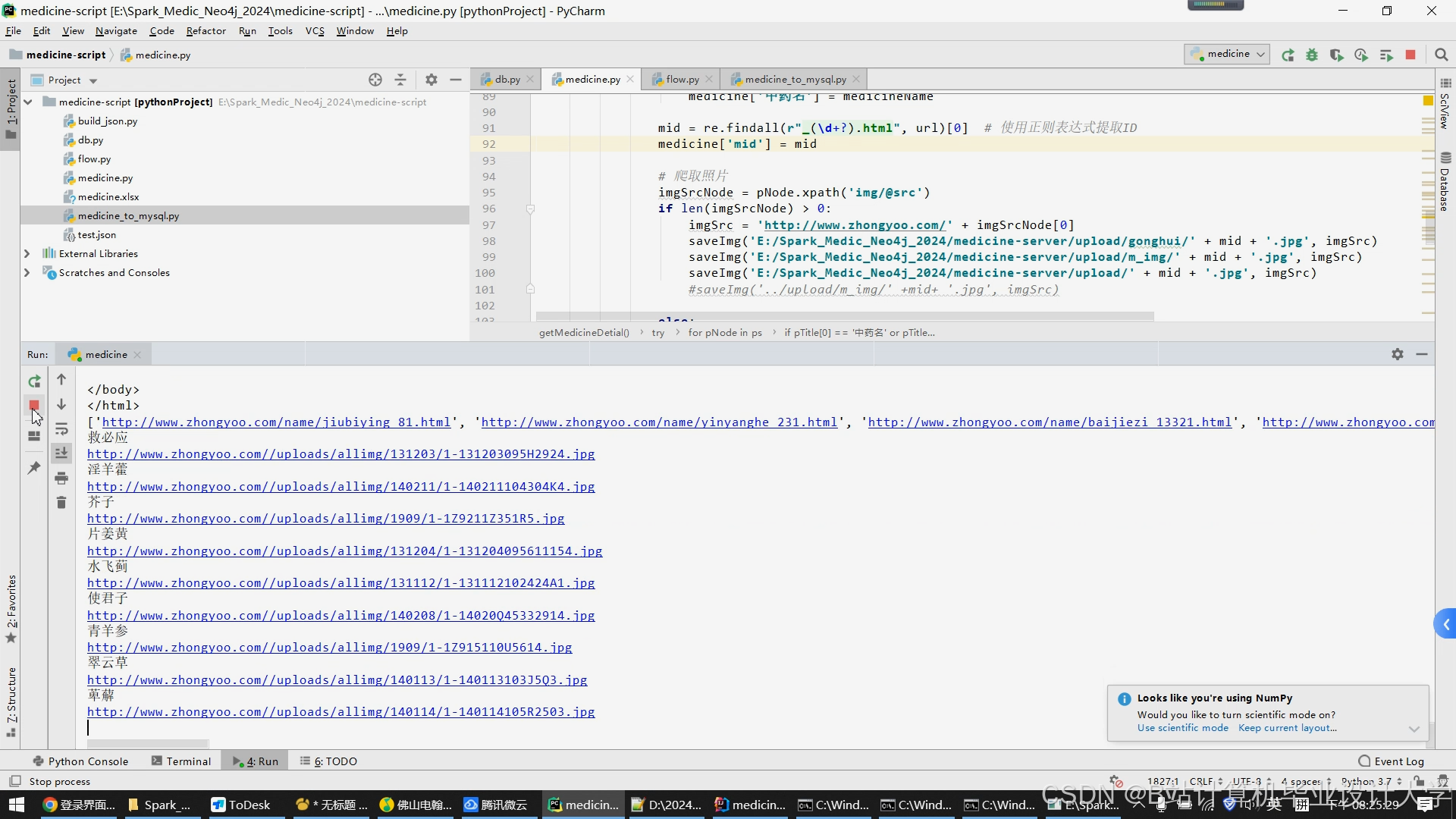Screen dimensions: 1456x819
Task: Stop the running process in Run panel
Action: (34, 406)
